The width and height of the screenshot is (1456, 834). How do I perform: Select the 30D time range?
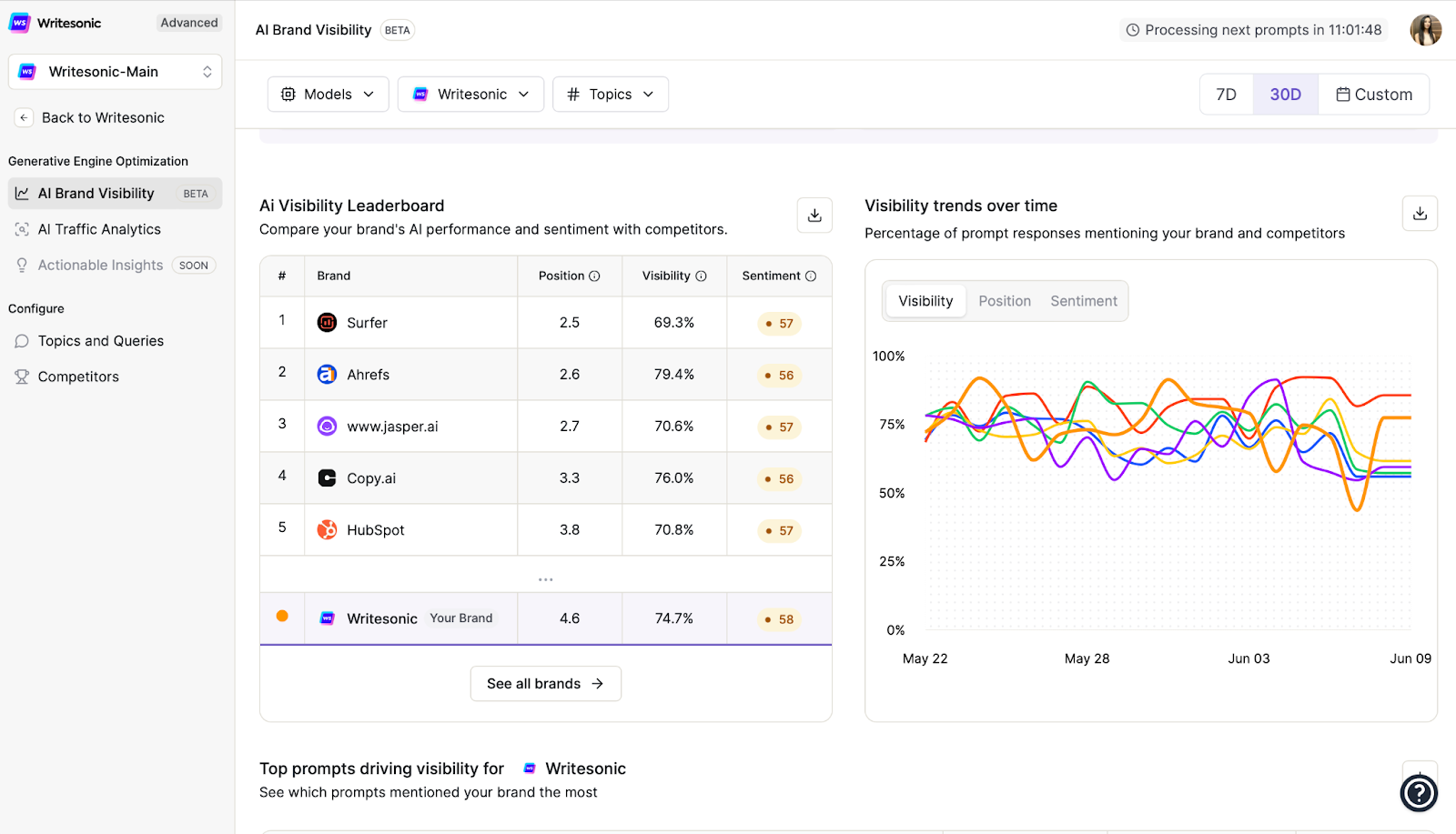1285,95
